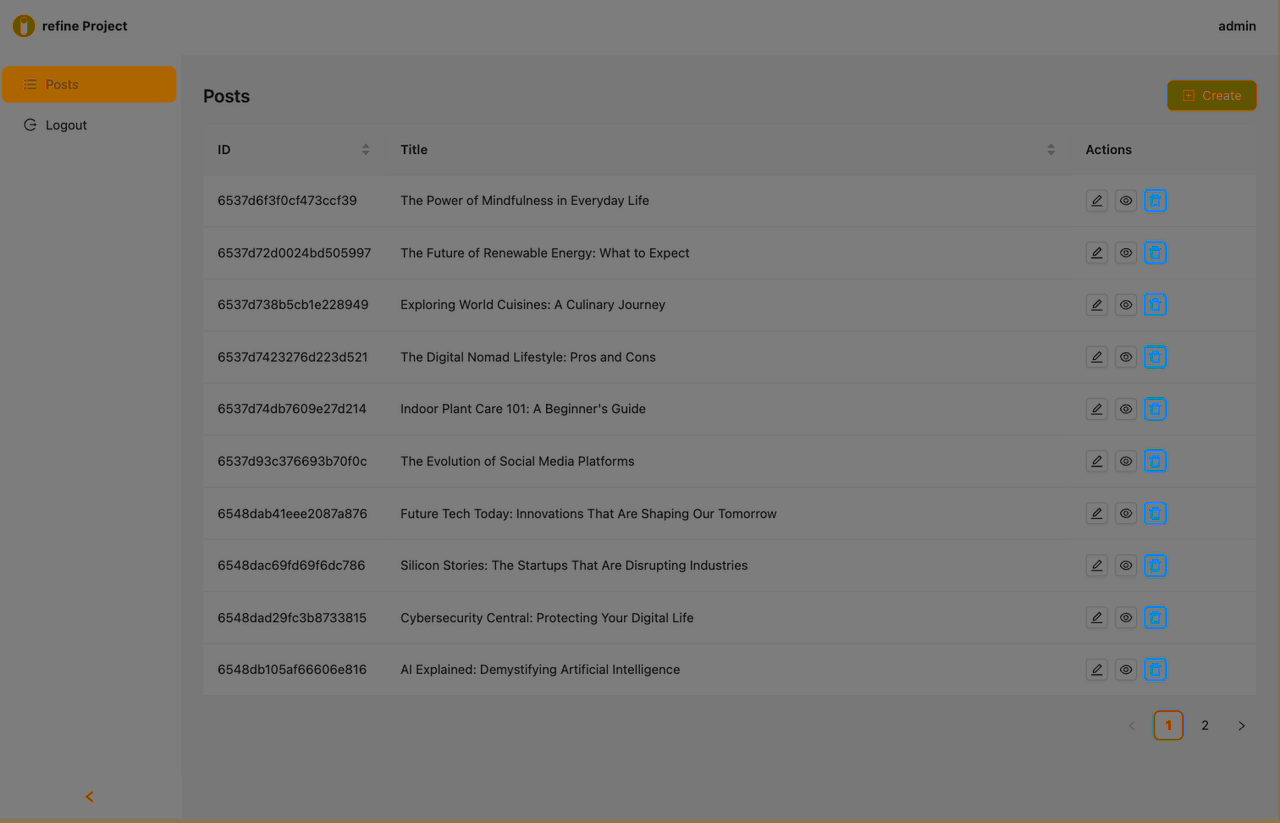The image size is (1280, 823).
Task: Click the next page arrow
Action: [1241, 725]
